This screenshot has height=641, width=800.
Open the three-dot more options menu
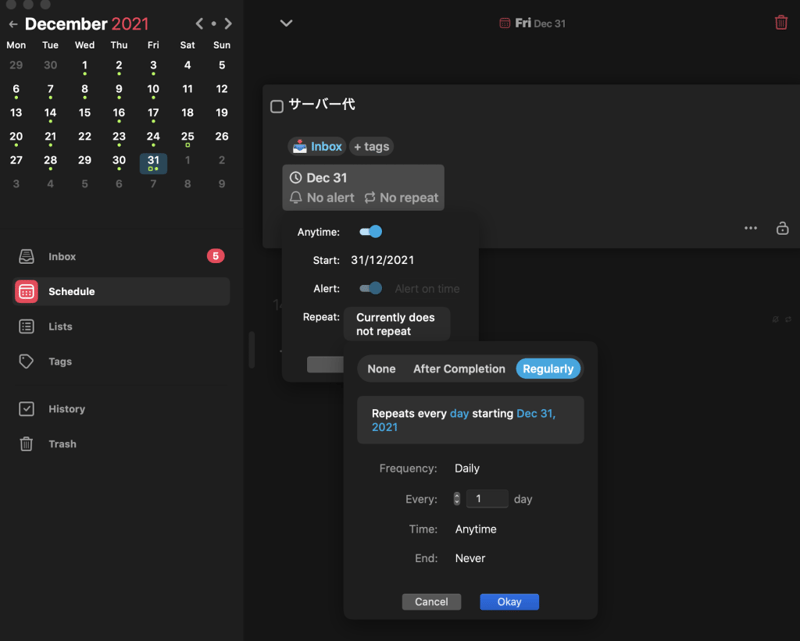point(750,228)
